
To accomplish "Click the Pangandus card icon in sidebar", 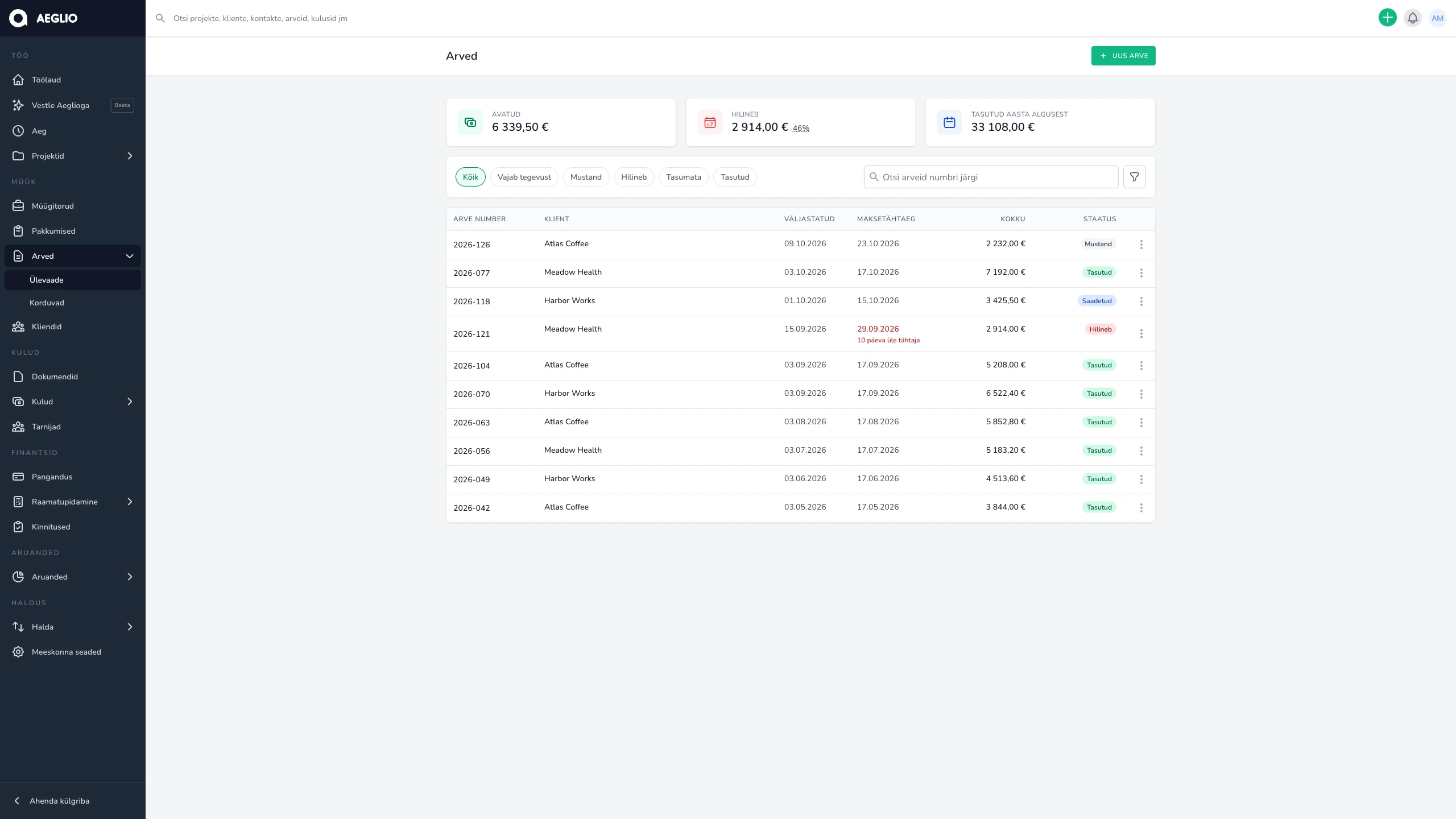I will click(x=18, y=477).
